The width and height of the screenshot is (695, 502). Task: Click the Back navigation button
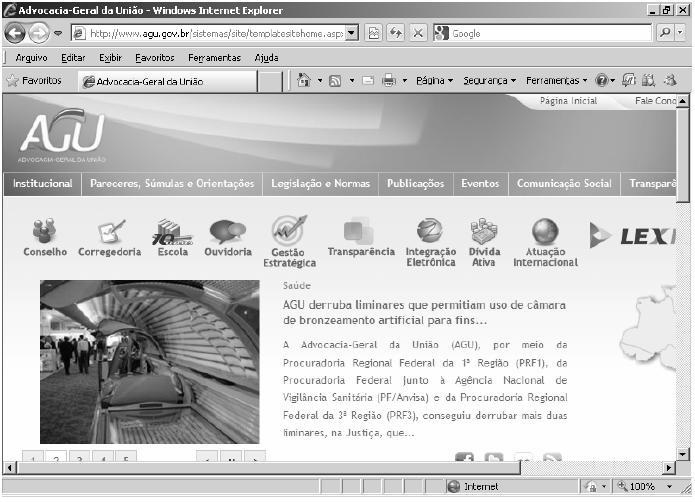pyautogui.click(x=16, y=33)
